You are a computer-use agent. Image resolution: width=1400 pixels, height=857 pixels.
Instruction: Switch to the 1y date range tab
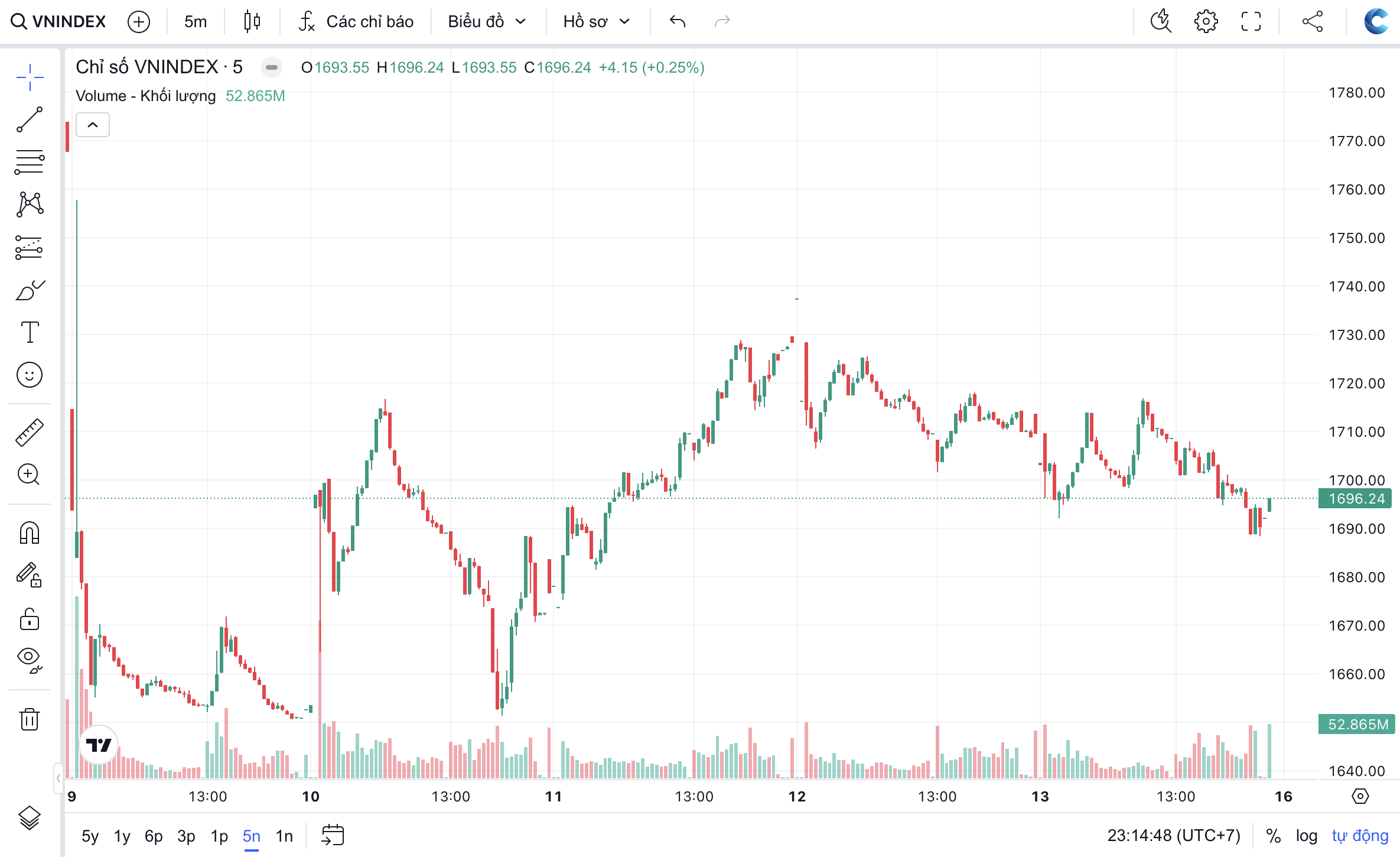(x=122, y=836)
